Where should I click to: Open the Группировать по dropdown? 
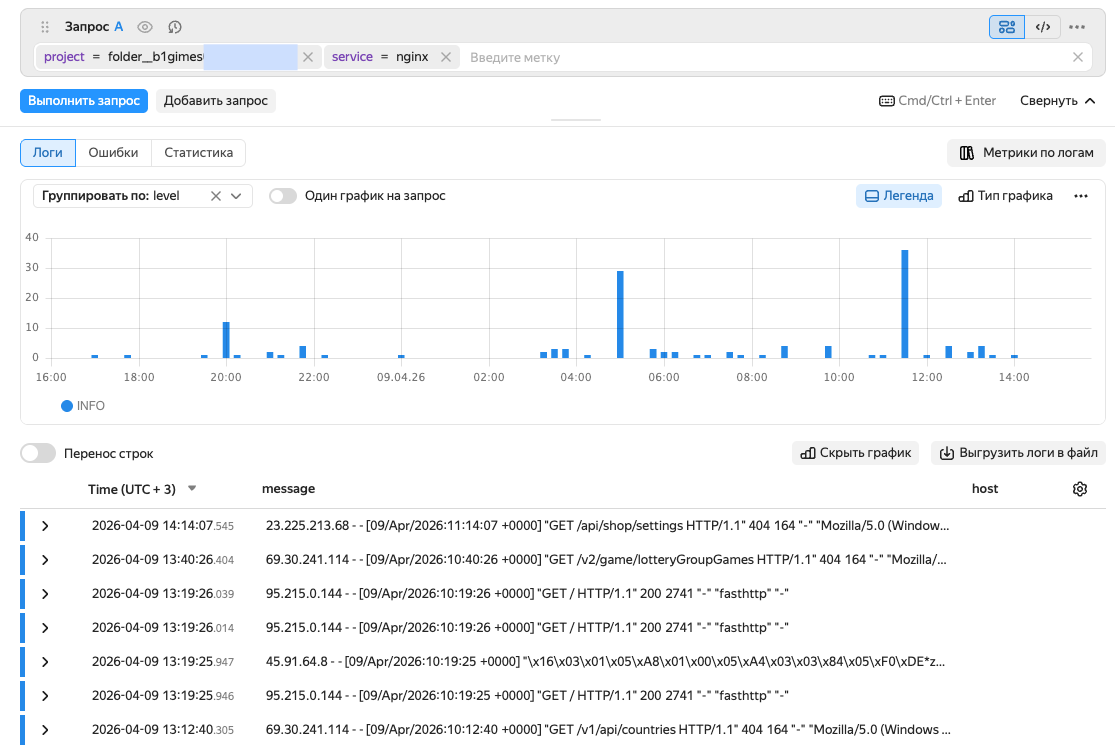point(237,196)
